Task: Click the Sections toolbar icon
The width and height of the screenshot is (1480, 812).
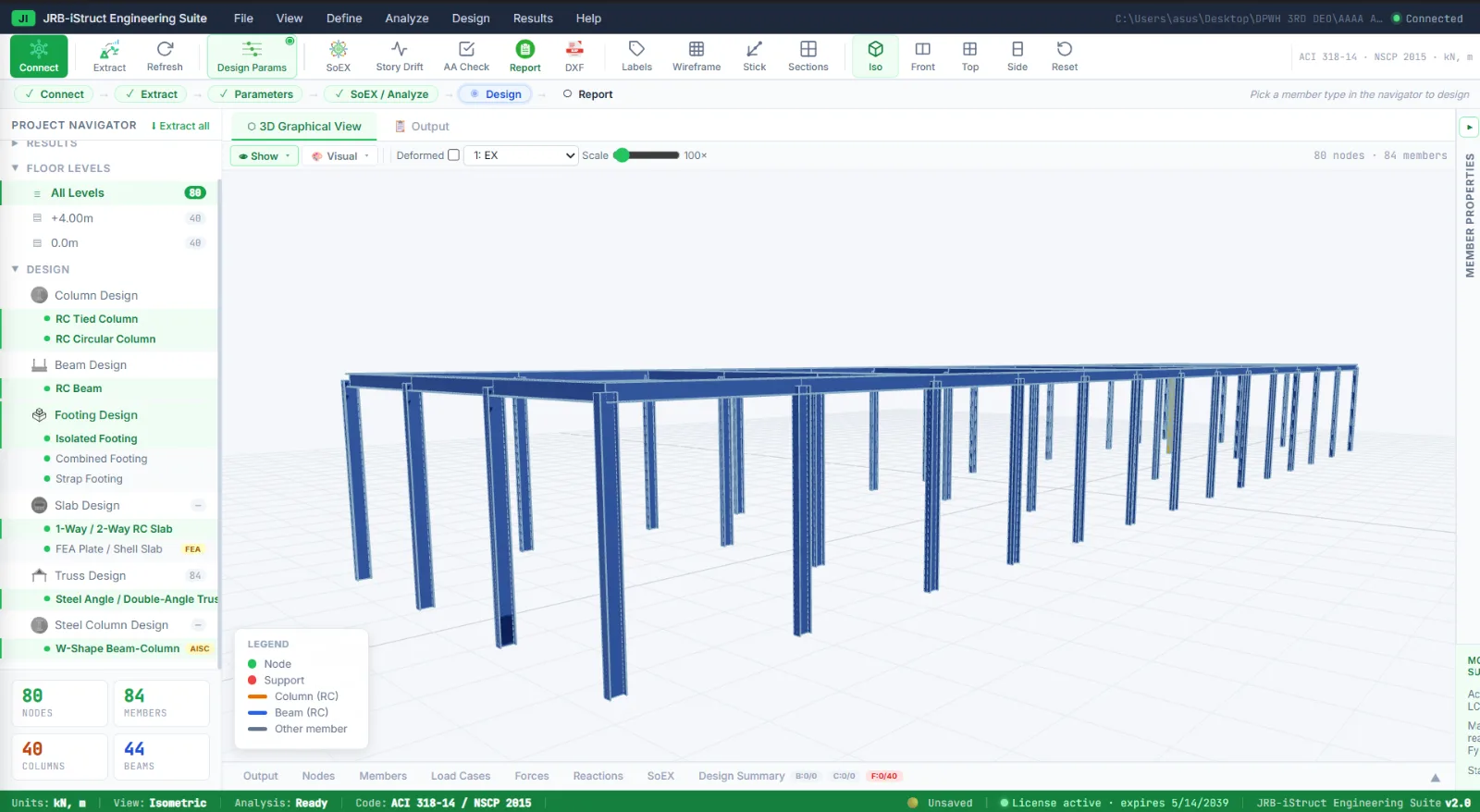Action: pos(808,55)
